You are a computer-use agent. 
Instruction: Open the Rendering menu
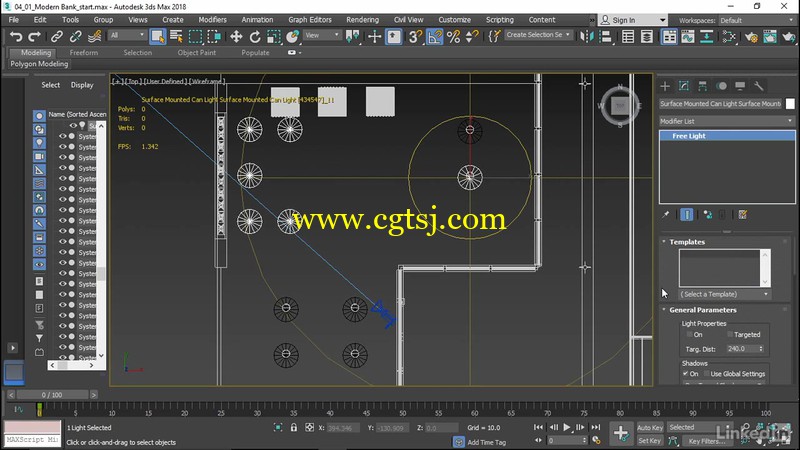[x=362, y=20]
